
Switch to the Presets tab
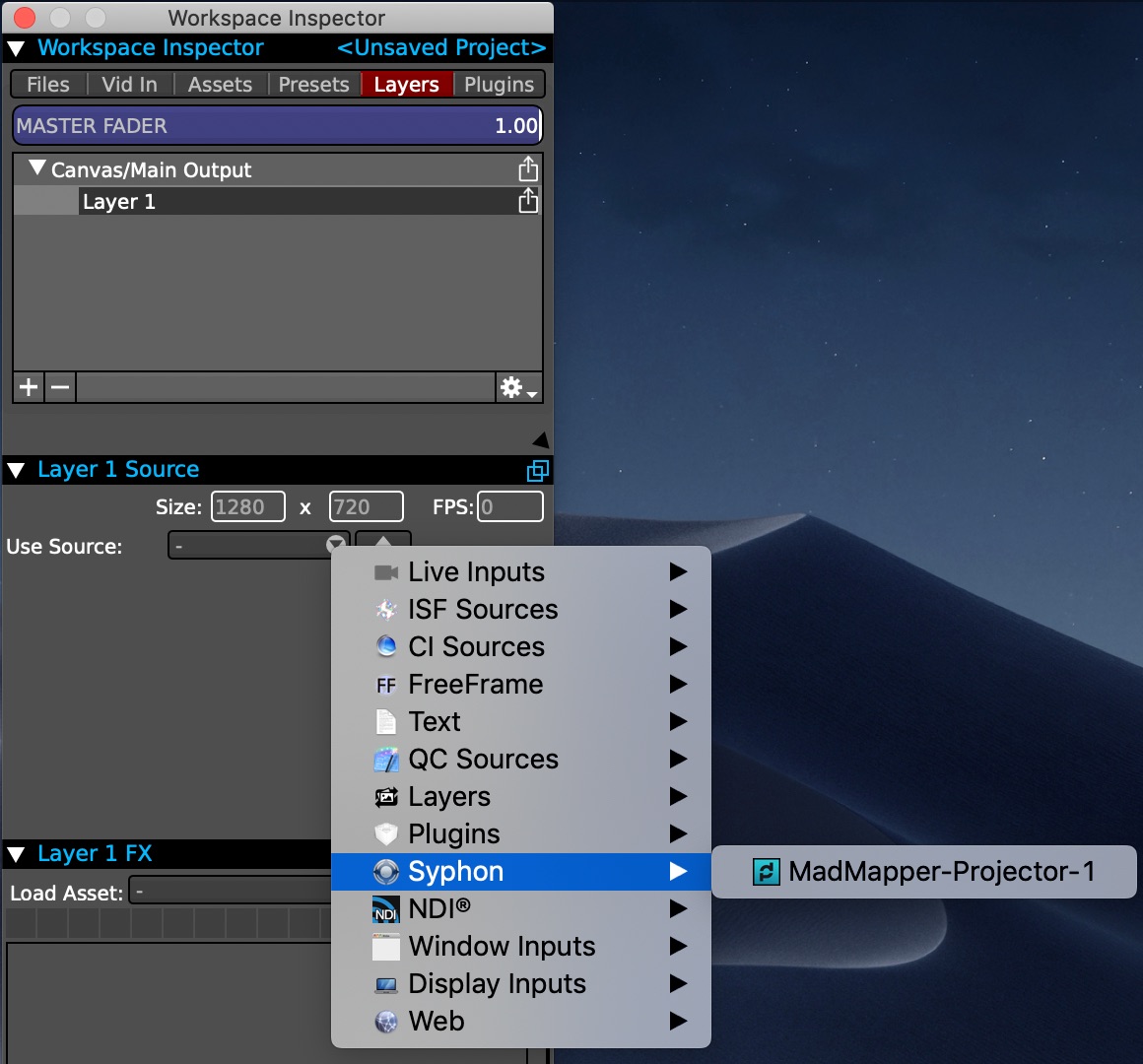click(314, 85)
